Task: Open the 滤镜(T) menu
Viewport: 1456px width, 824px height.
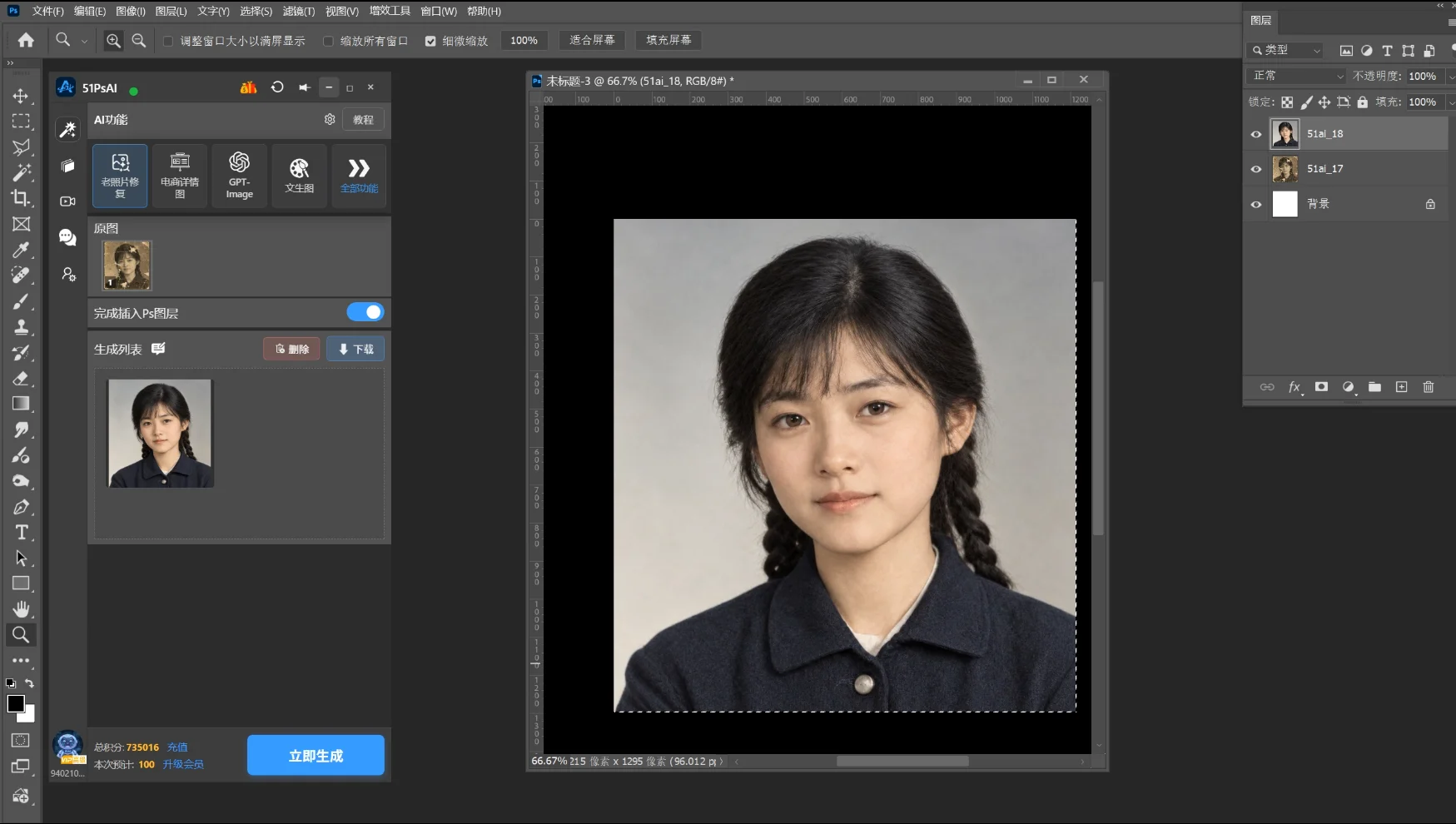Action: [x=299, y=11]
